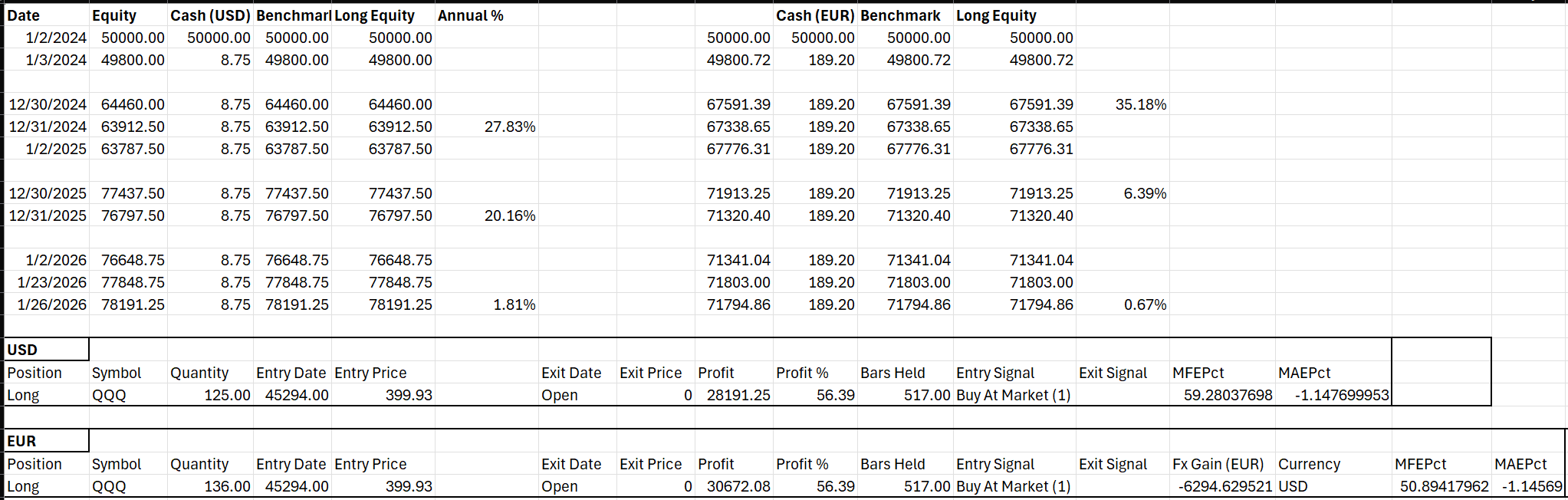Select the quantity 125.00 cell
1568x500 pixels.
[x=227, y=395]
